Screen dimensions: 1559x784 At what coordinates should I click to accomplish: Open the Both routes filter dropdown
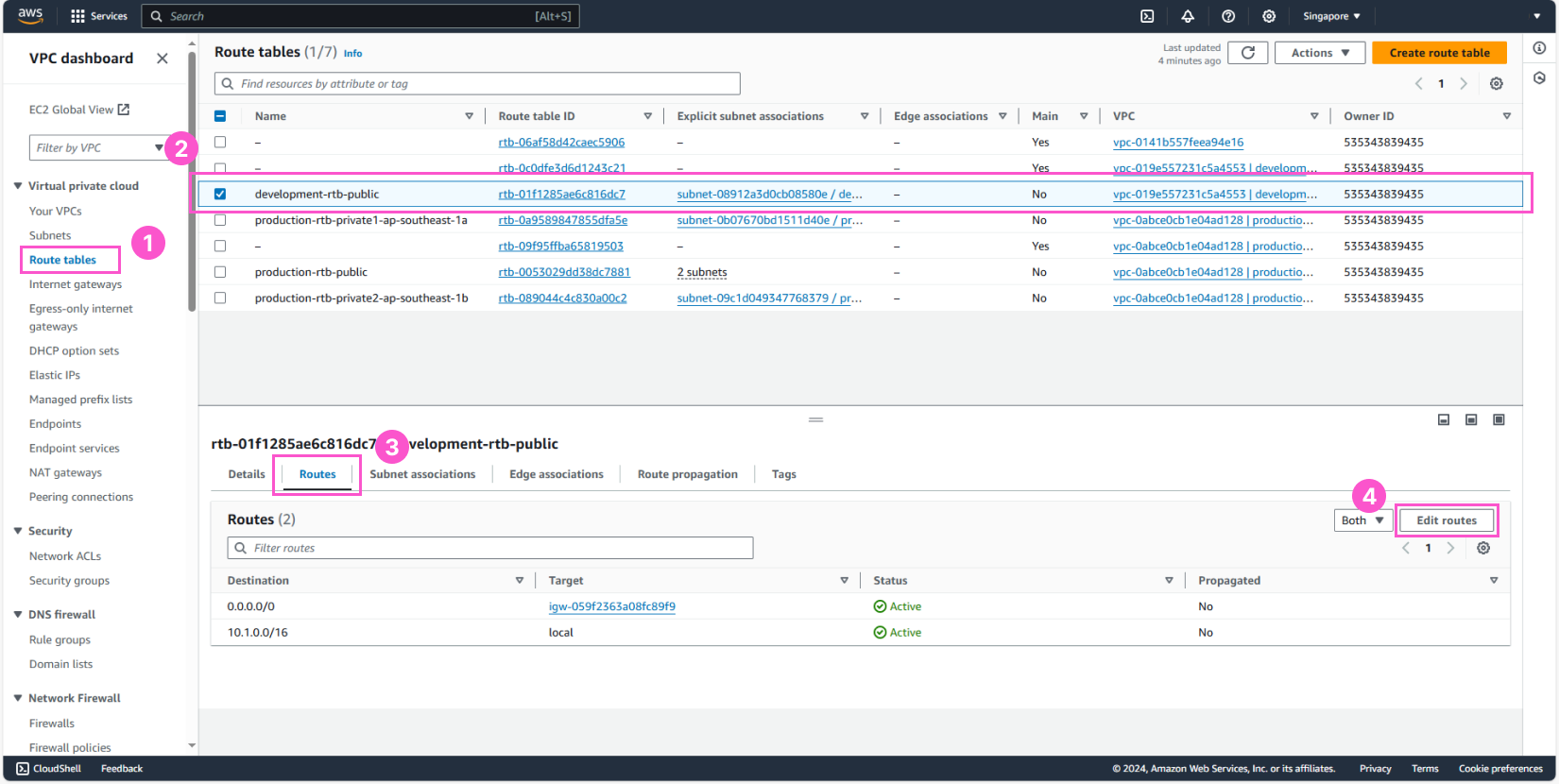point(1362,520)
